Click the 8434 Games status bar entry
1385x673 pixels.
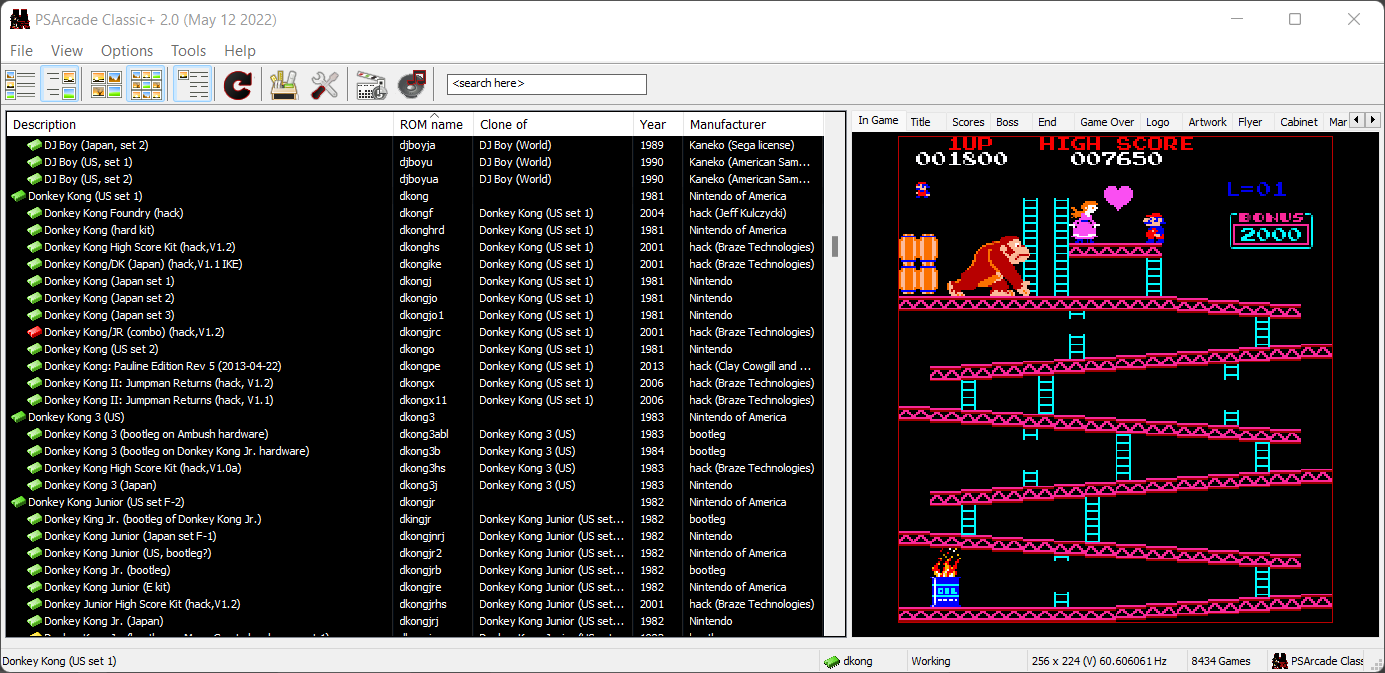point(1221,661)
